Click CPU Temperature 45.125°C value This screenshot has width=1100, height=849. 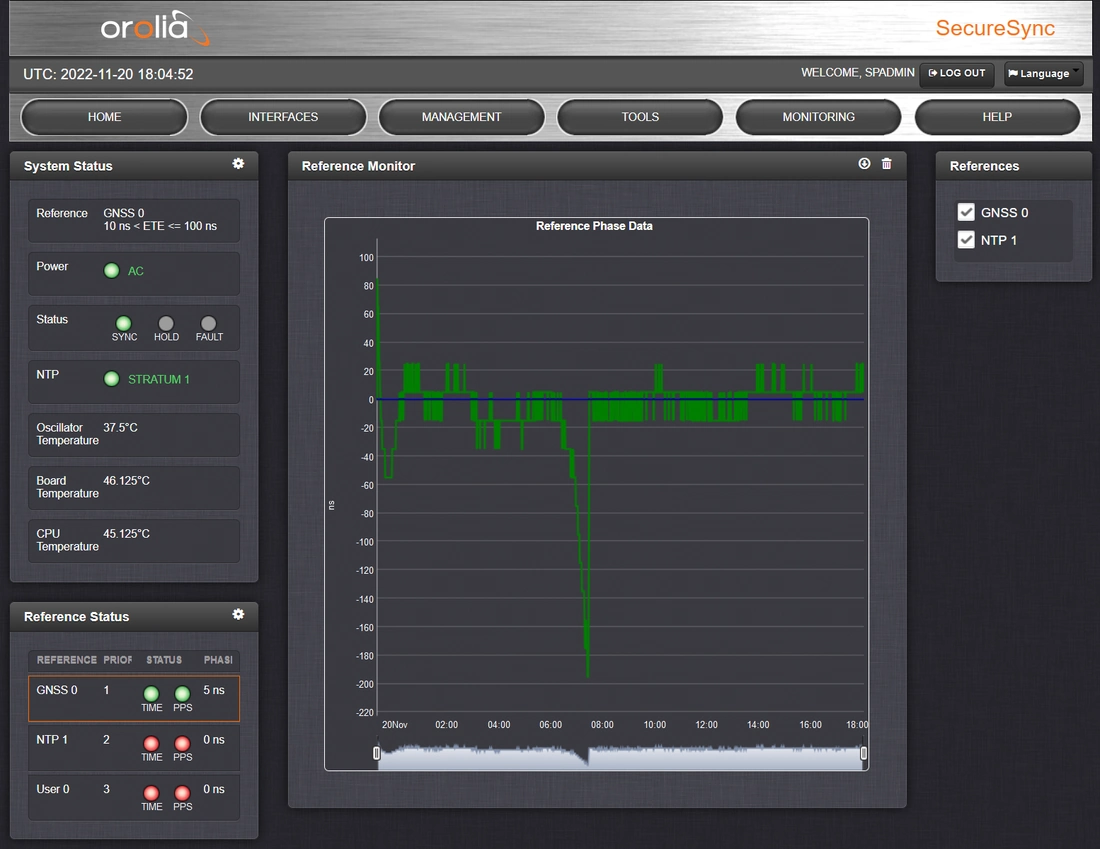point(126,534)
